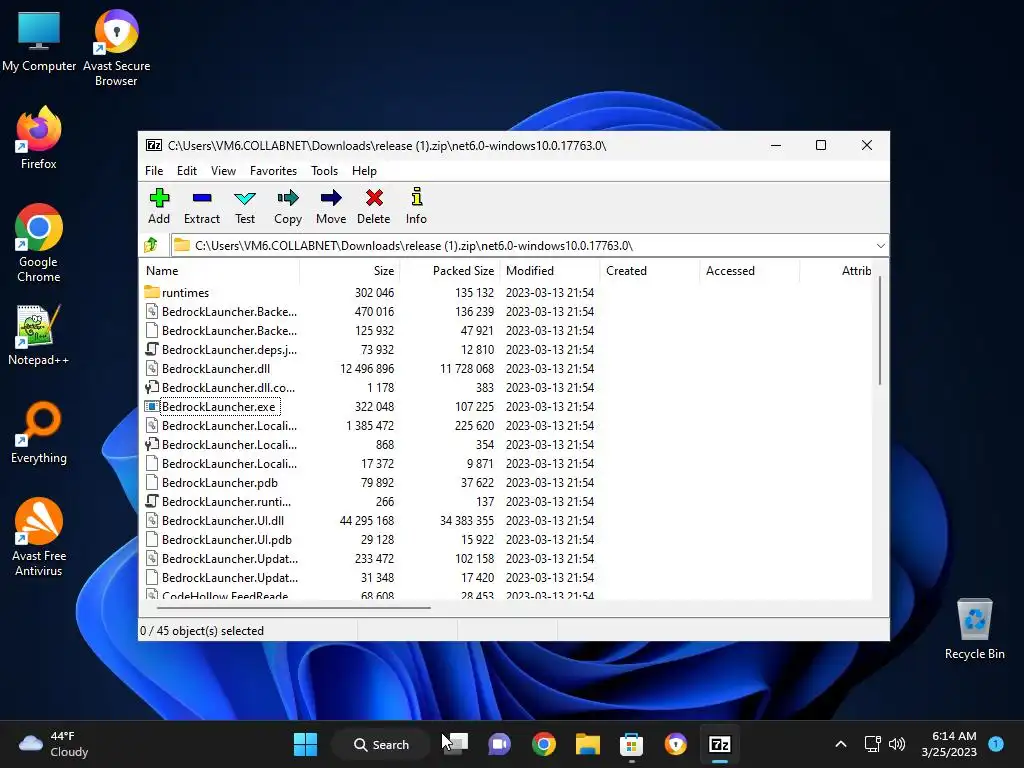Open the File menu
This screenshot has height=768, width=1024.
coord(154,170)
